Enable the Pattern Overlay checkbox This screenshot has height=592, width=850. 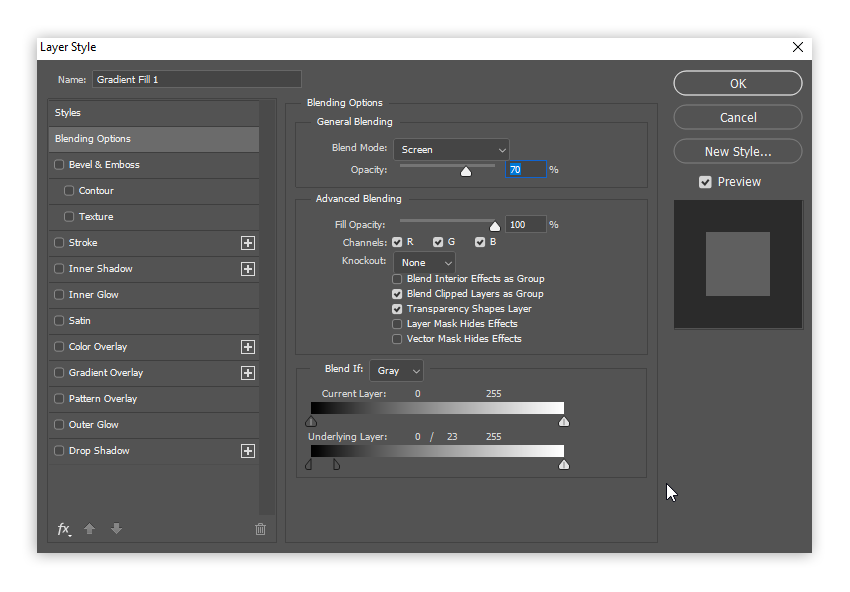point(59,398)
